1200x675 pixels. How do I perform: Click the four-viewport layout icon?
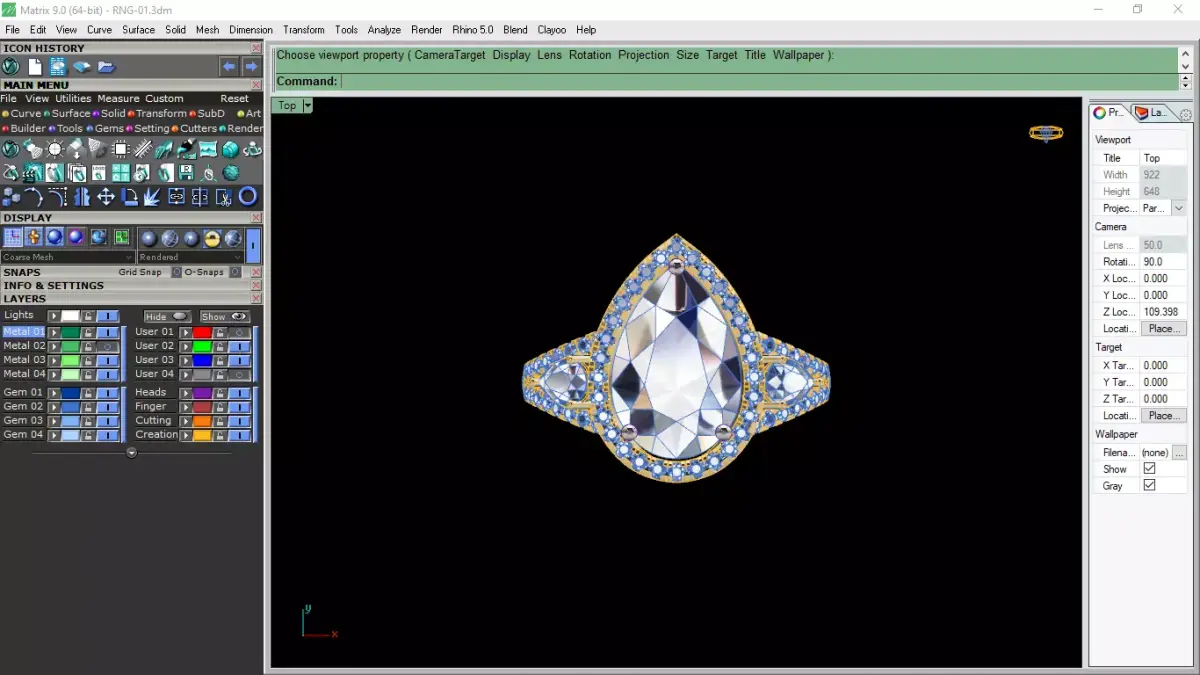coord(120,173)
